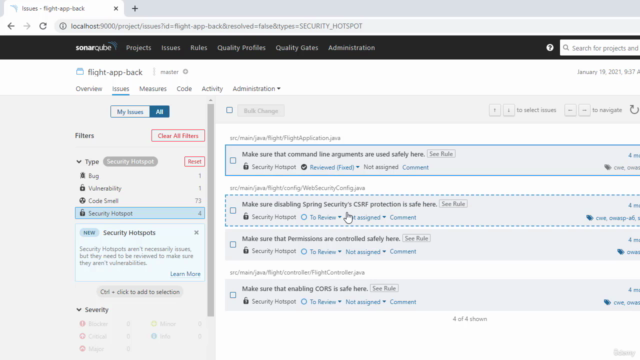Go to the Overview tab
640x360 pixels.
89,89
